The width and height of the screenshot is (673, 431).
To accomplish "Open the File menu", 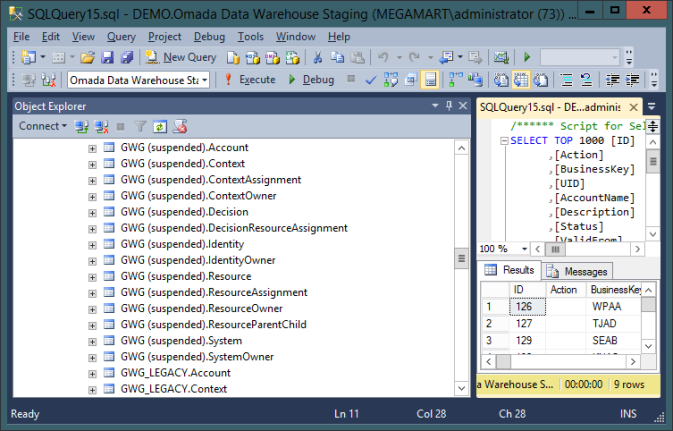I will click(21, 37).
